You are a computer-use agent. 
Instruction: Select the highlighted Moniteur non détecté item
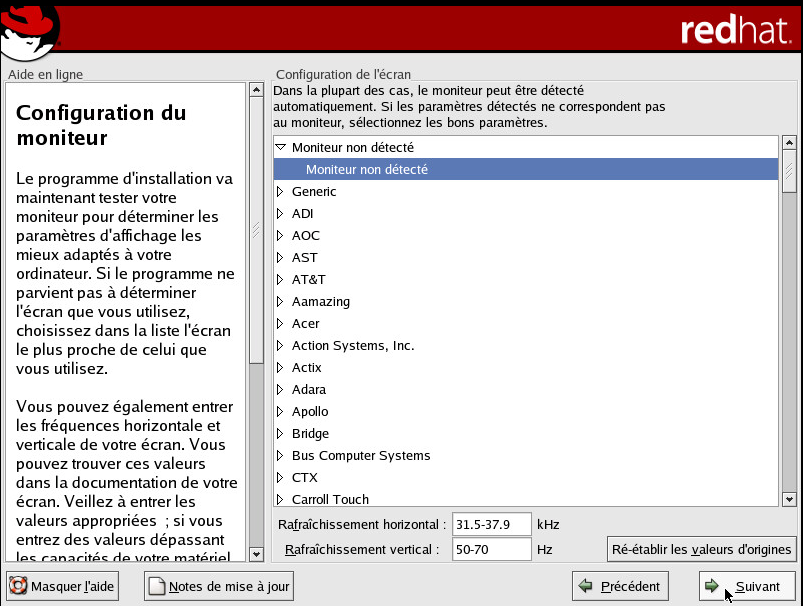pyautogui.click(x=367, y=169)
